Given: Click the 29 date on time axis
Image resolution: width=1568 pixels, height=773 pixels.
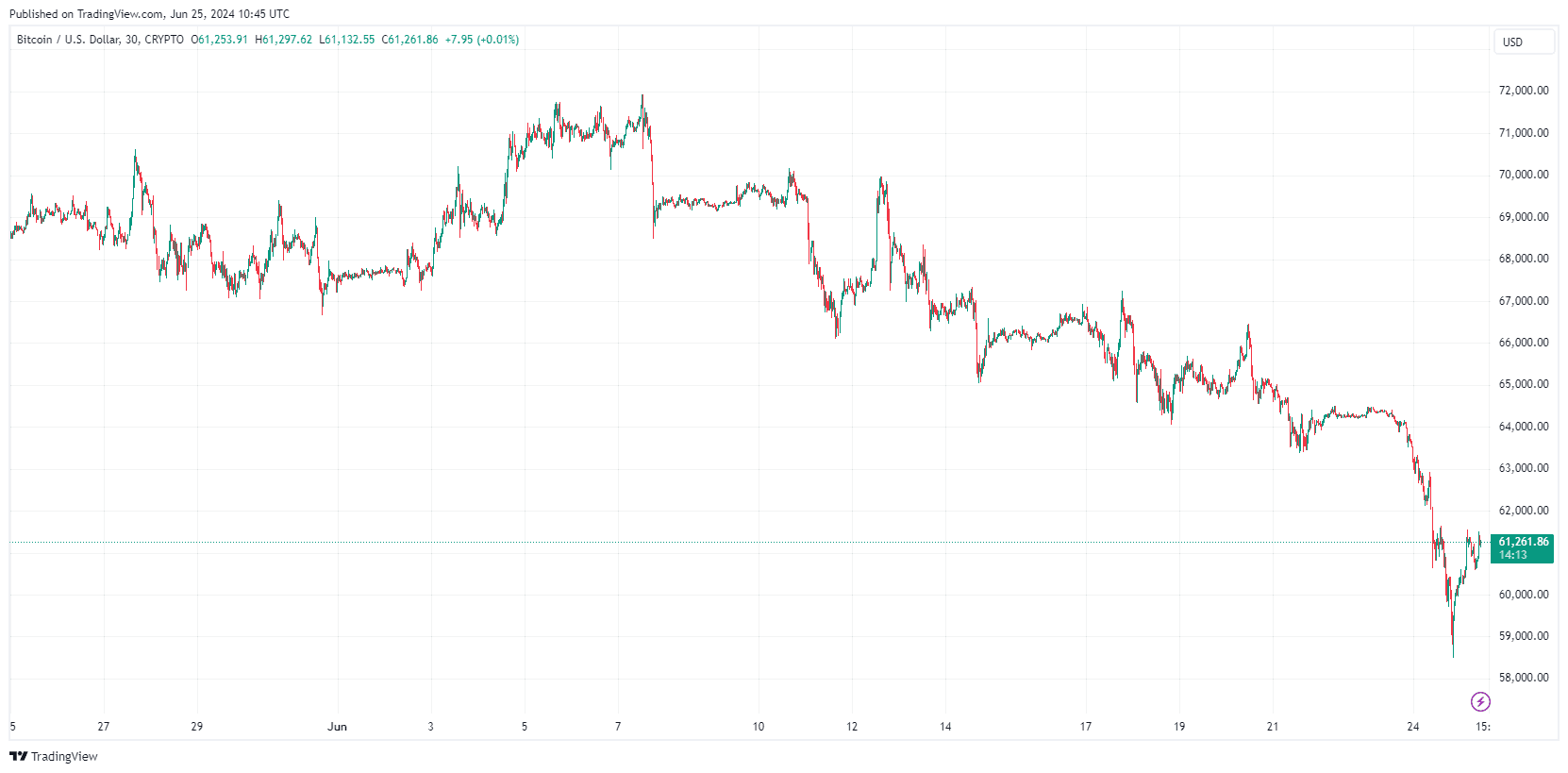Looking at the screenshot, I should 197,727.
